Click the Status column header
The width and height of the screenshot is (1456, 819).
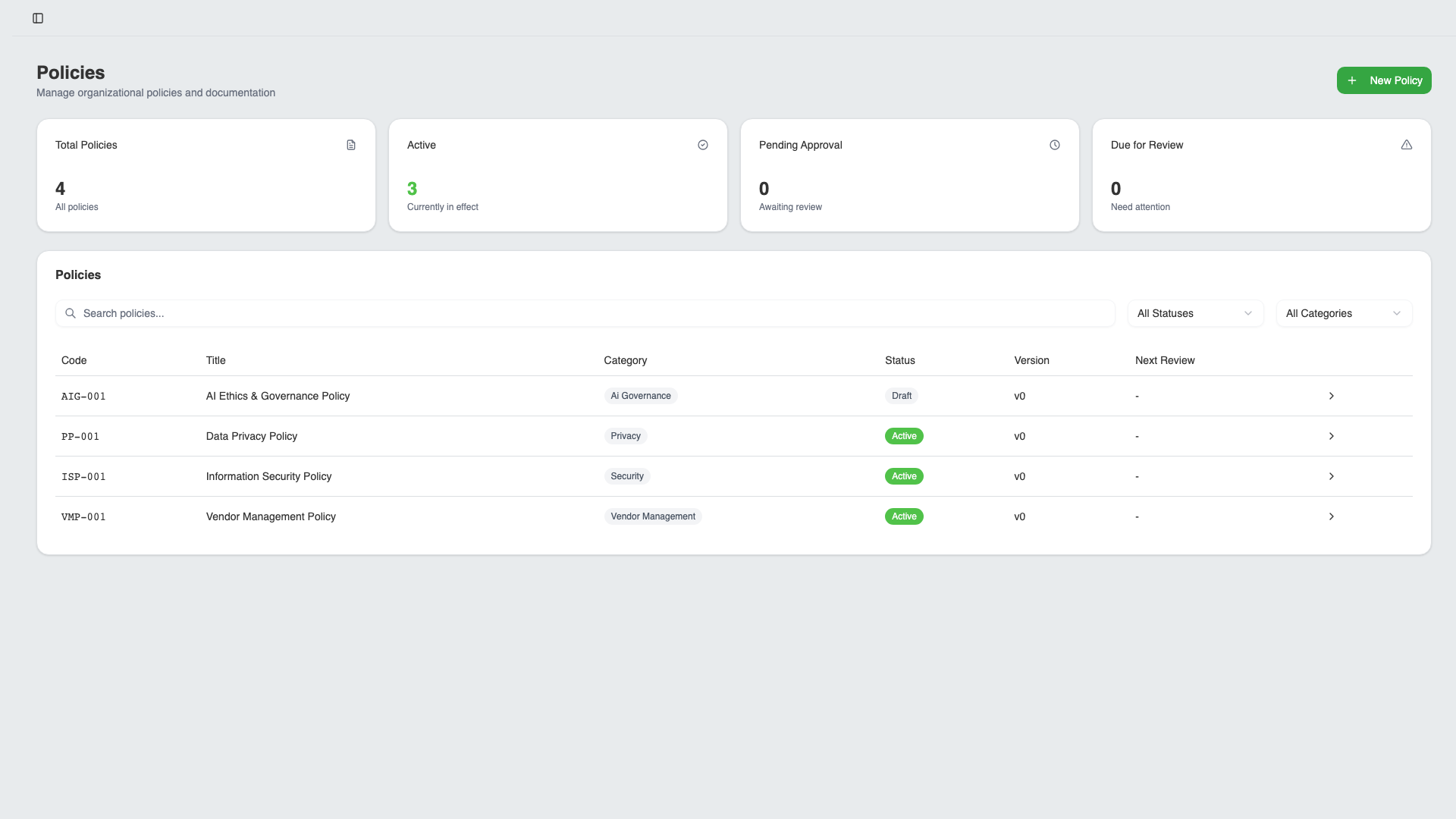pyautogui.click(x=899, y=360)
